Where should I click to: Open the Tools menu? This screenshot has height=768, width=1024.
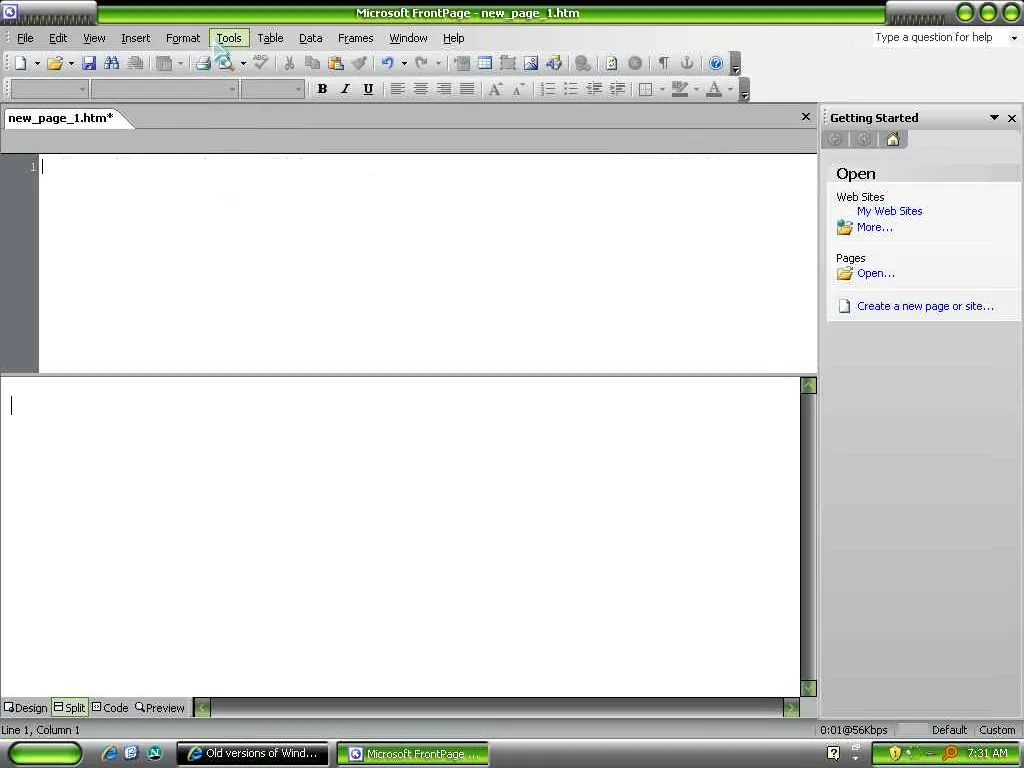click(229, 38)
